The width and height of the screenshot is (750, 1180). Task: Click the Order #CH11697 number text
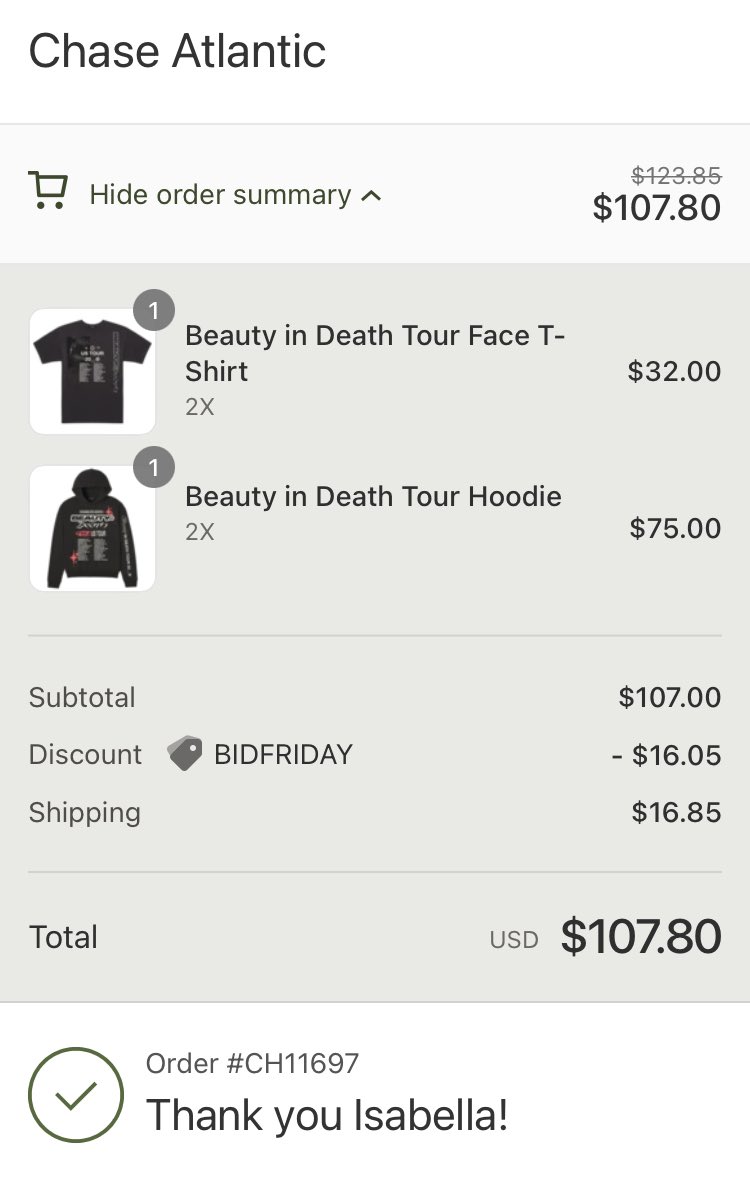[252, 1063]
